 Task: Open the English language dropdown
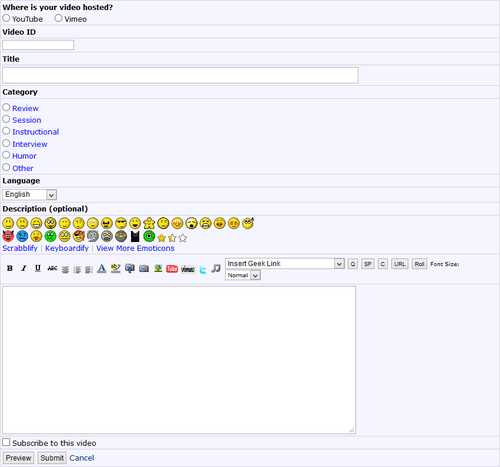29,194
